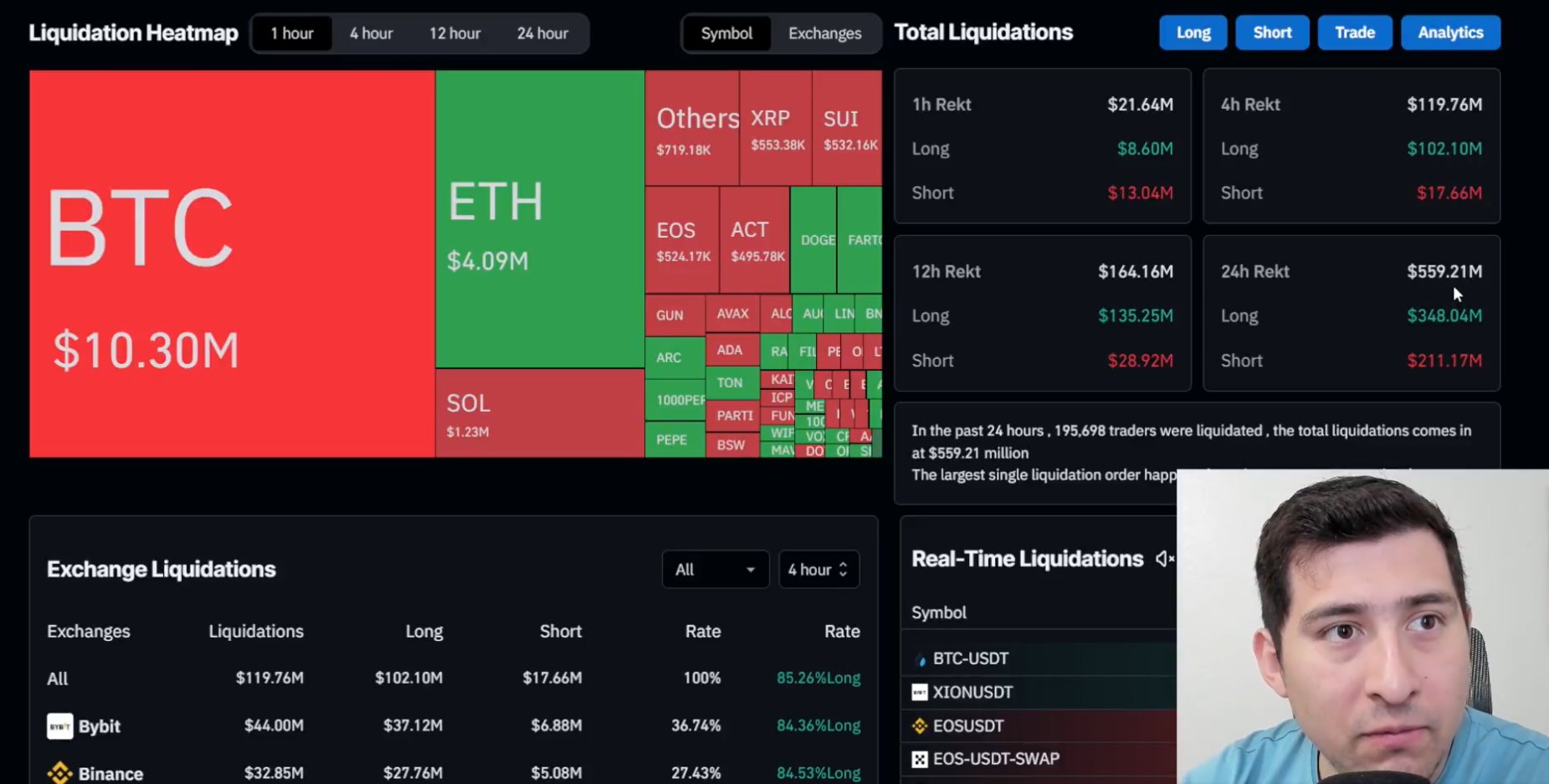This screenshot has width=1549, height=784.
Task: Select the ETH heatmap tile
Action: (x=540, y=219)
